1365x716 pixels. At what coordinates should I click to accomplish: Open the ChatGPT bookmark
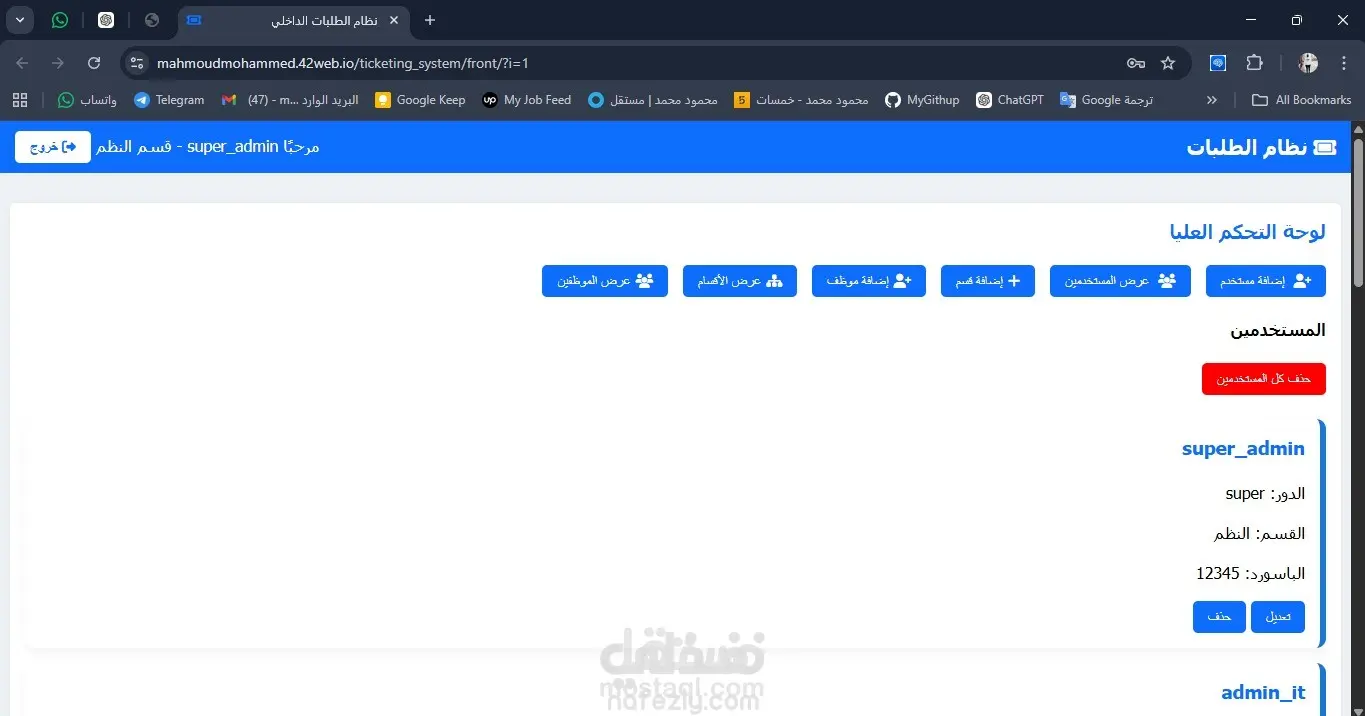1010,100
